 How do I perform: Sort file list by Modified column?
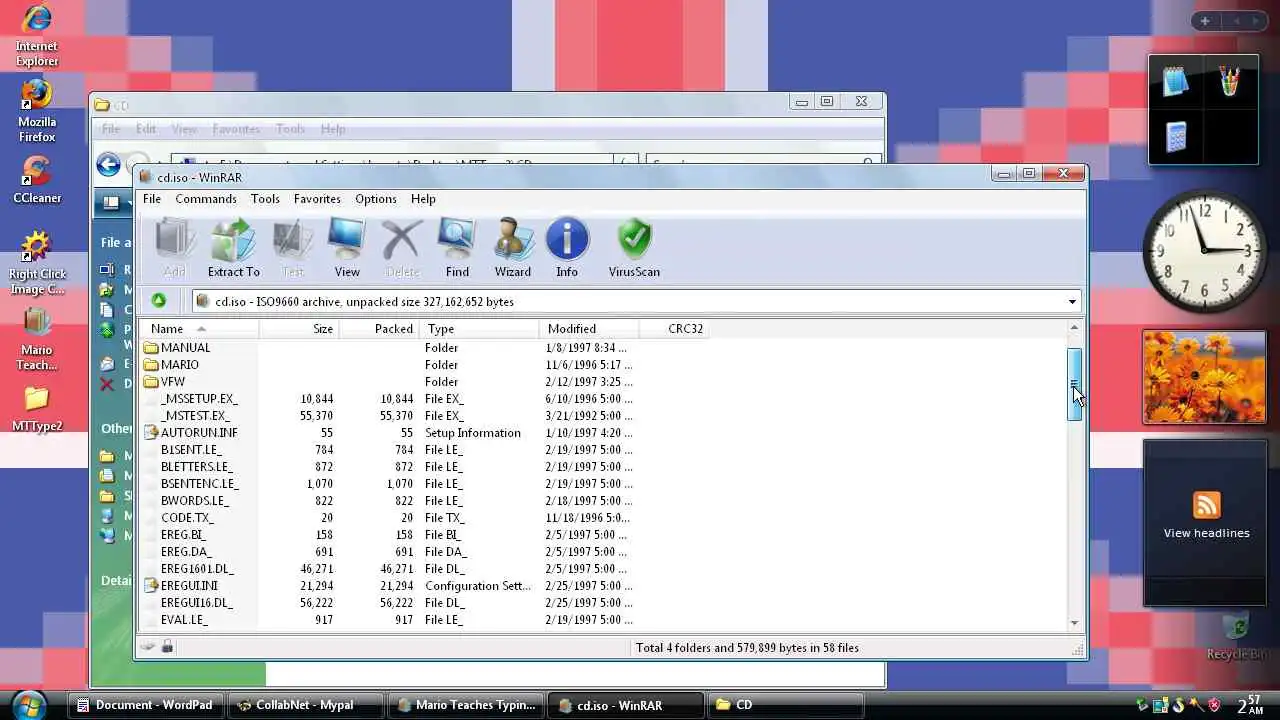click(589, 329)
